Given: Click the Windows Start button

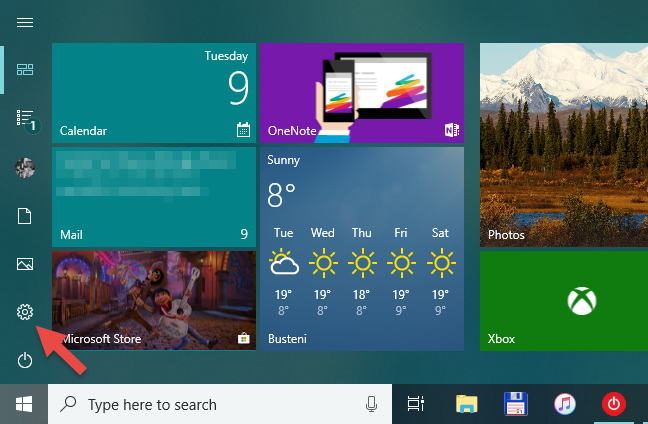Looking at the screenshot, I should point(24,404).
